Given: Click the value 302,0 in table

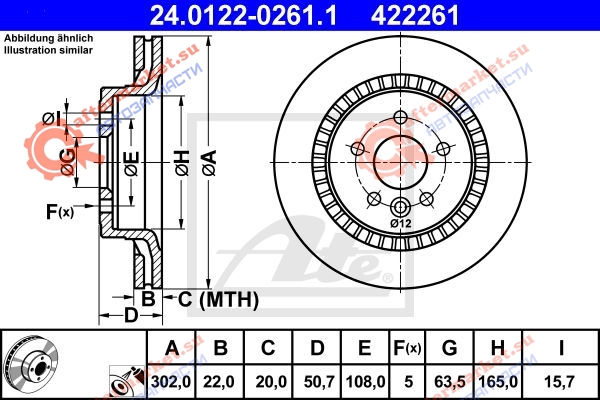Looking at the screenshot, I should point(171,382).
